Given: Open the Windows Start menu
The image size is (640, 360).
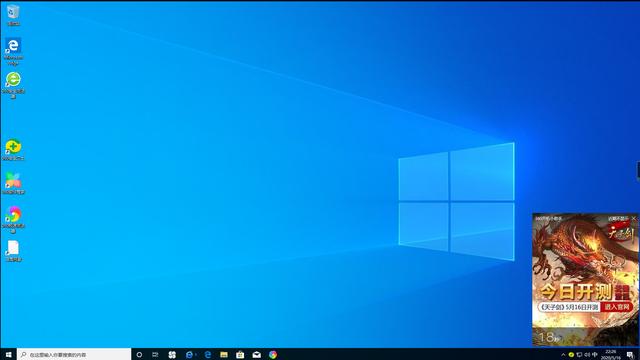Looking at the screenshot, I should (8, 354).
